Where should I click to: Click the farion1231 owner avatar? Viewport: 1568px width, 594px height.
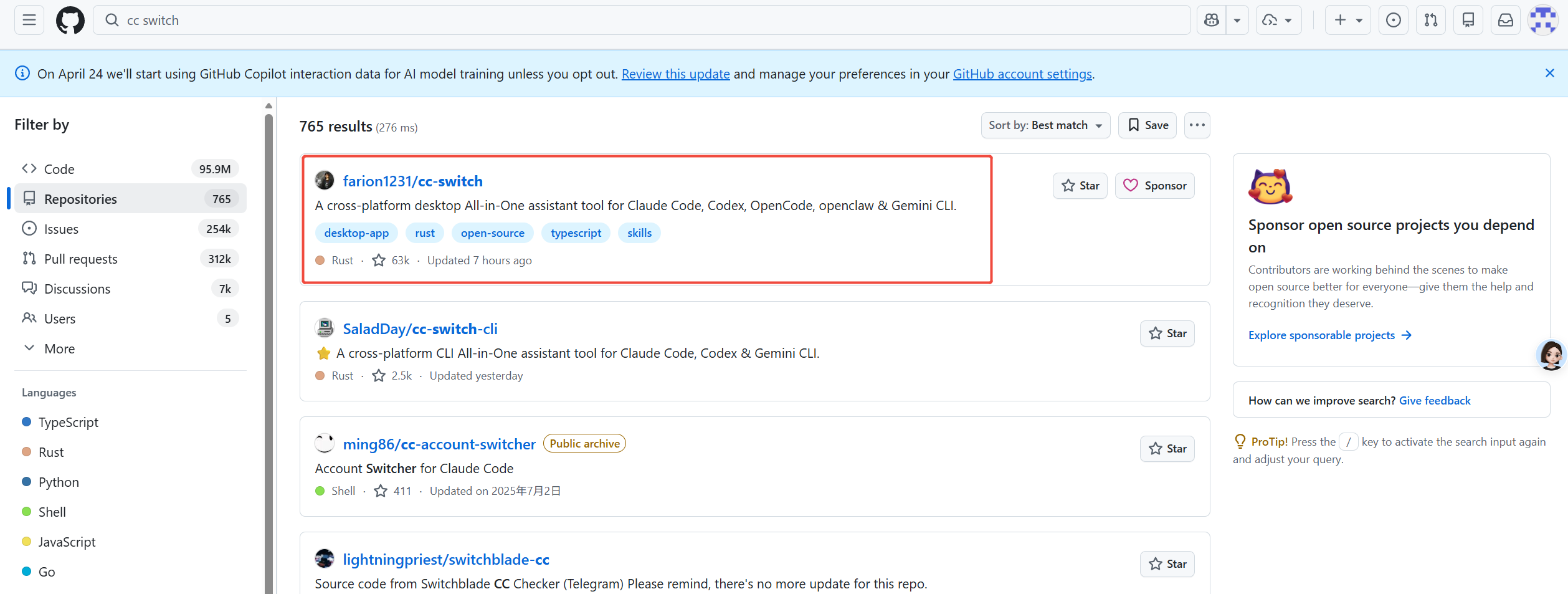click(x=325, y=180)
